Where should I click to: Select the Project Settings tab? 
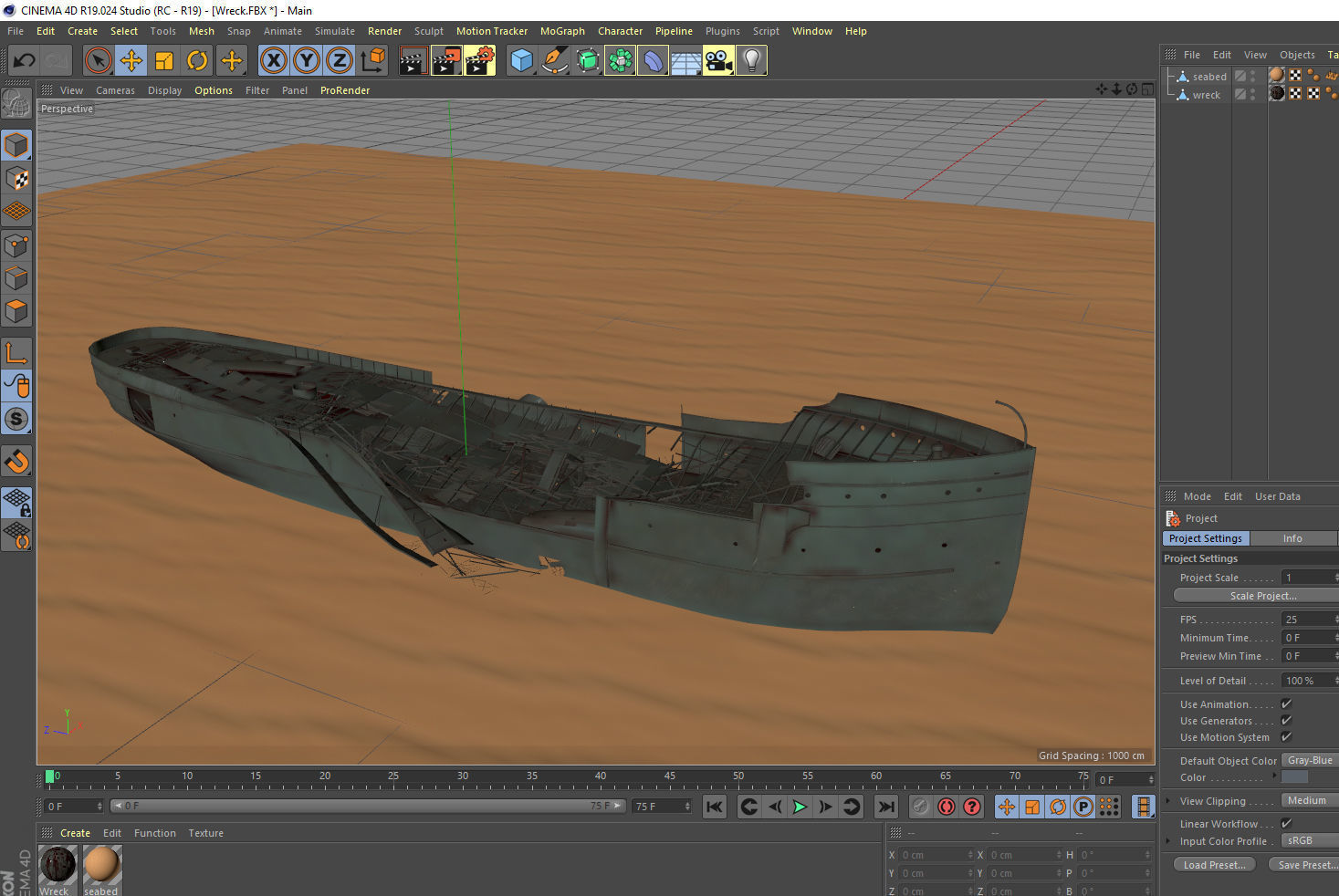click(1206, 538)
